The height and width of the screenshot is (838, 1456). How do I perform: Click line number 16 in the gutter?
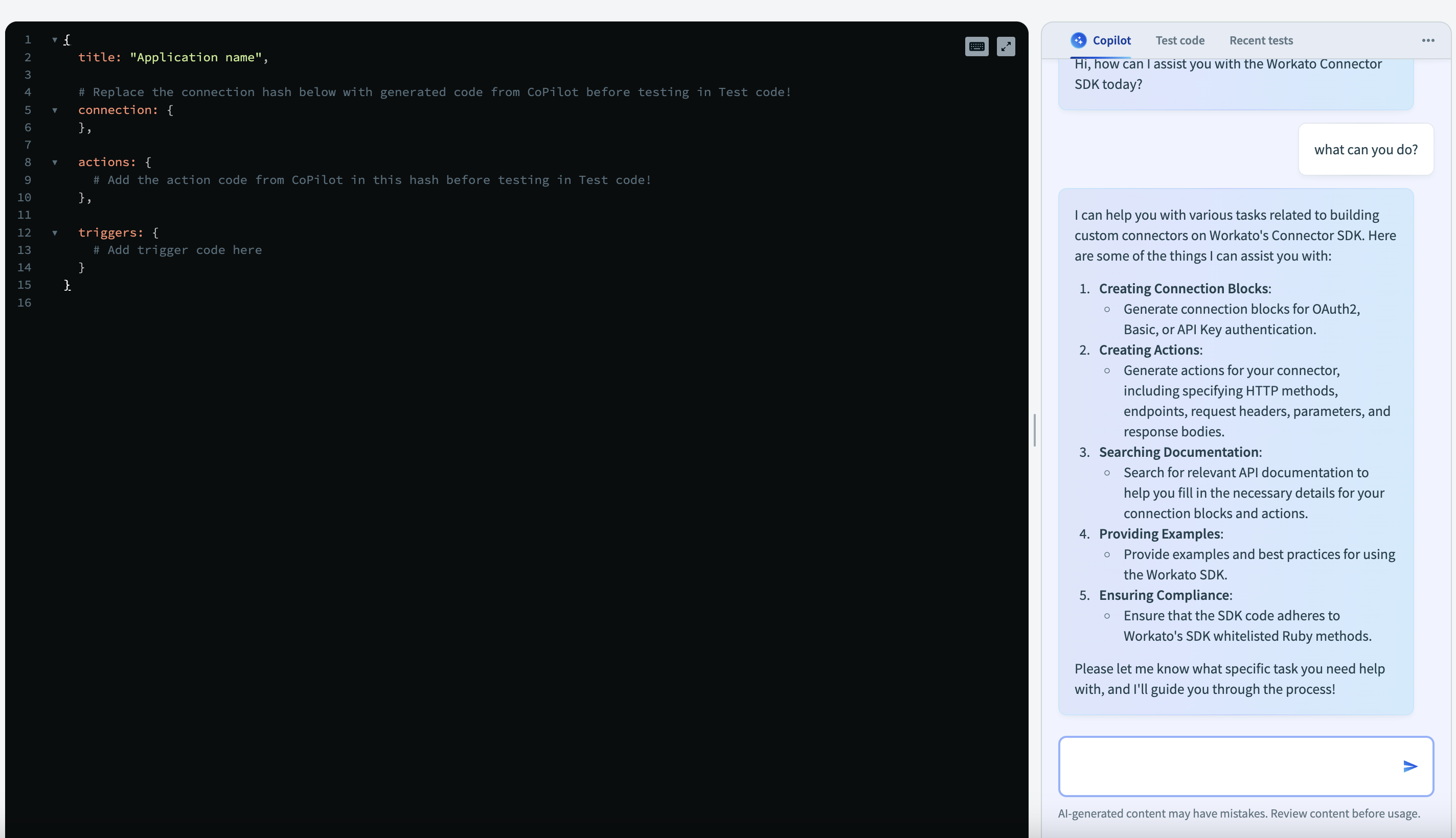24,302
